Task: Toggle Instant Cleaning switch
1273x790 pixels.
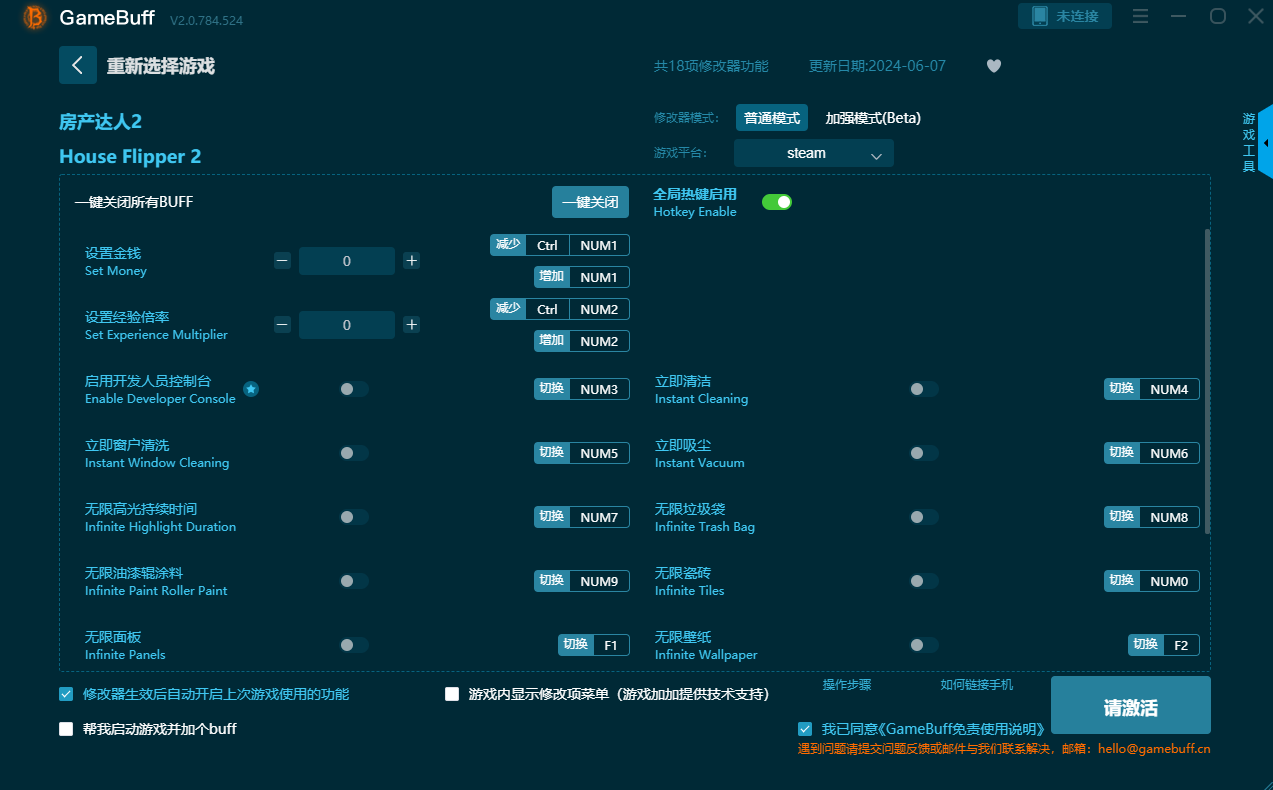Action: point(923,389)
